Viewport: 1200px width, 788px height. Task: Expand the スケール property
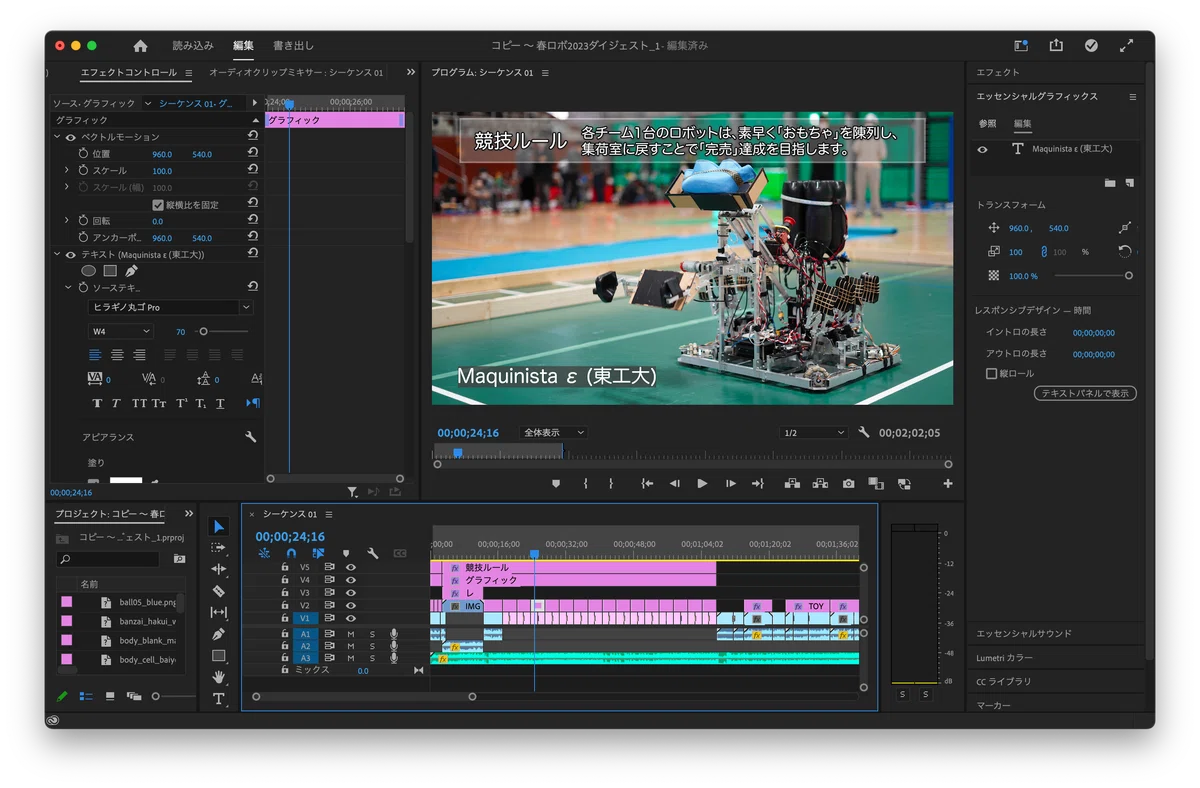click(x=67, y=171)
